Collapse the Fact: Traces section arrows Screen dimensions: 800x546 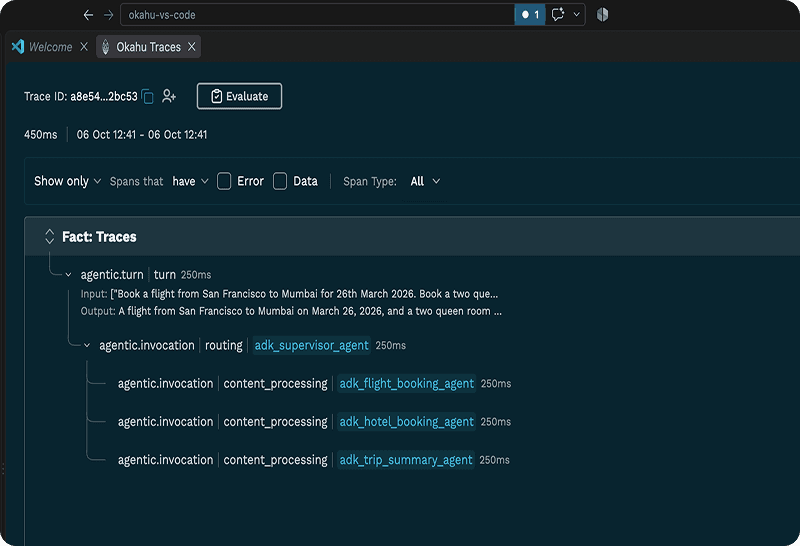tap(49, 236)
